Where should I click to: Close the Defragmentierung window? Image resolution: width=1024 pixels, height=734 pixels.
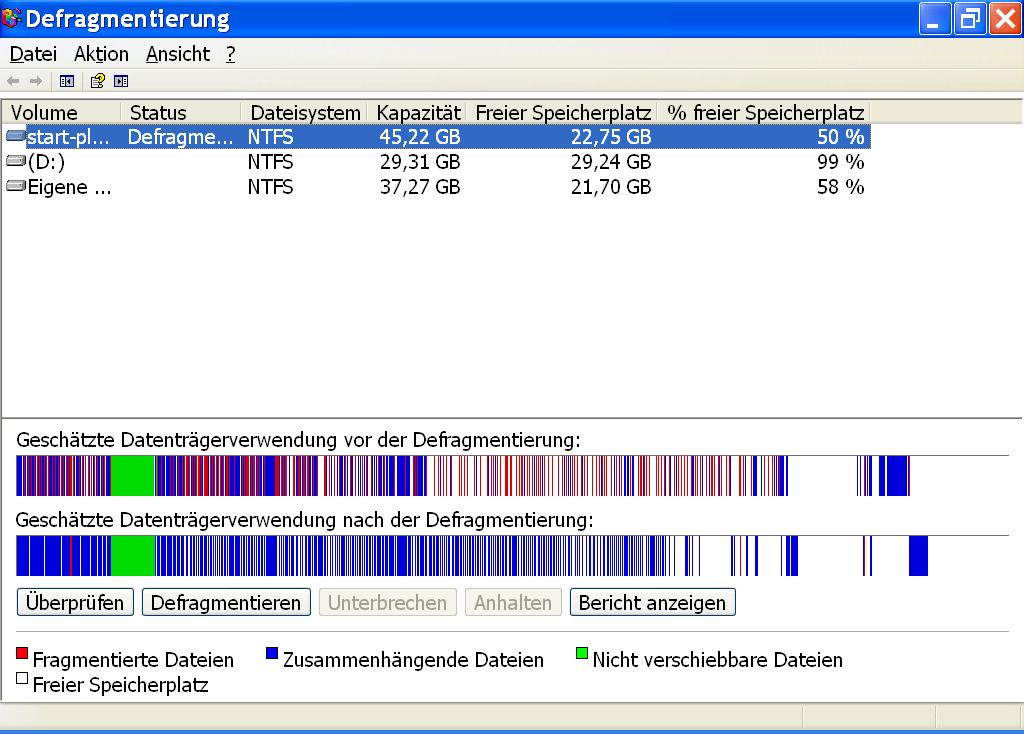tap(1005, 18)
